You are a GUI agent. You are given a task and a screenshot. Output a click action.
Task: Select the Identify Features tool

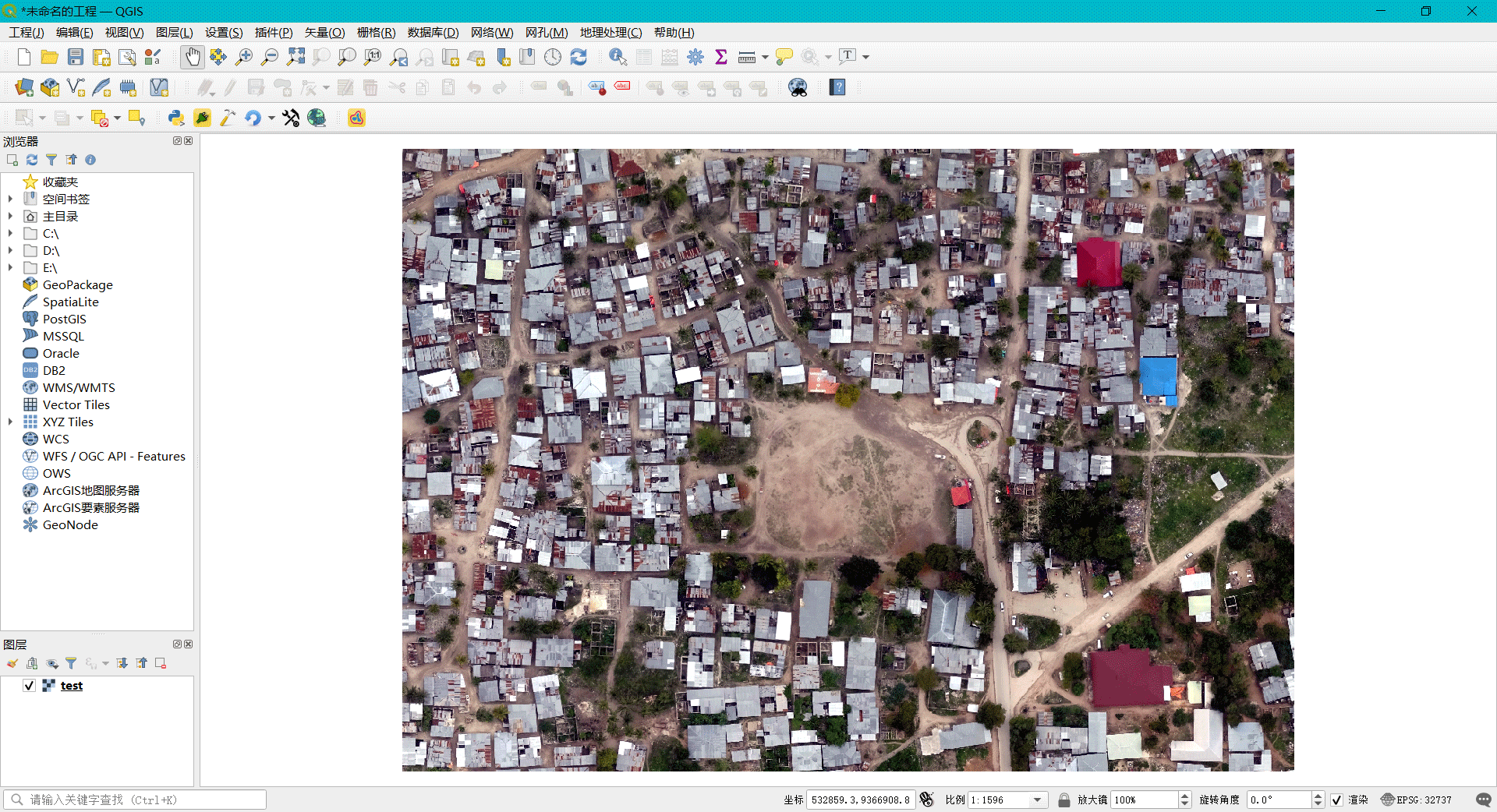[618, 57]
